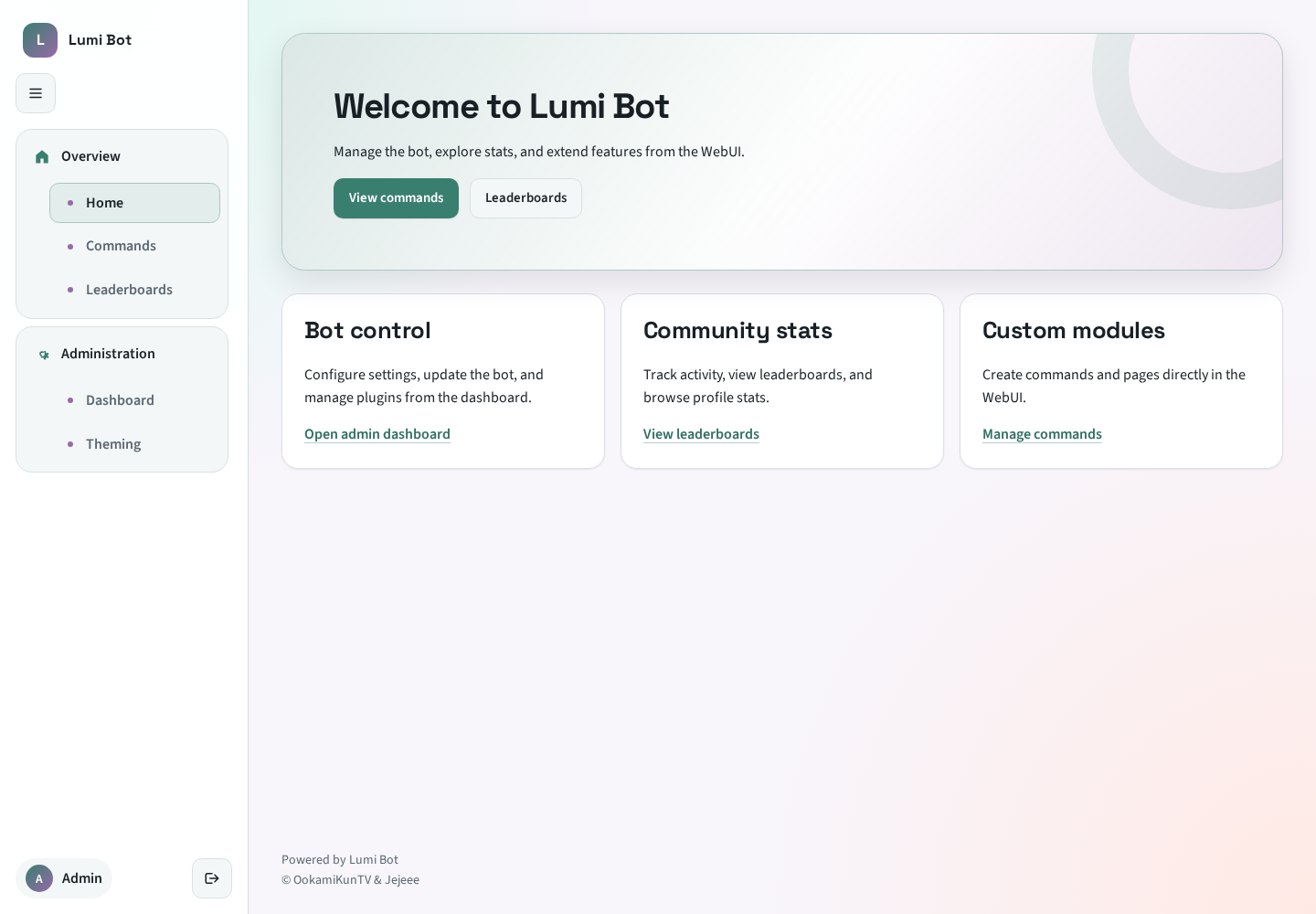
Task: Select Home in the sidebar
Action: tap(134, 203)
